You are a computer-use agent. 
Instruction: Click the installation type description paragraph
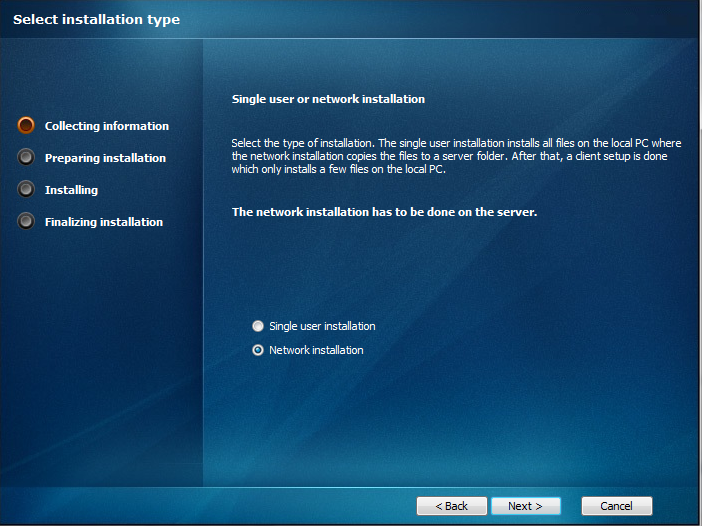point(456,156)
